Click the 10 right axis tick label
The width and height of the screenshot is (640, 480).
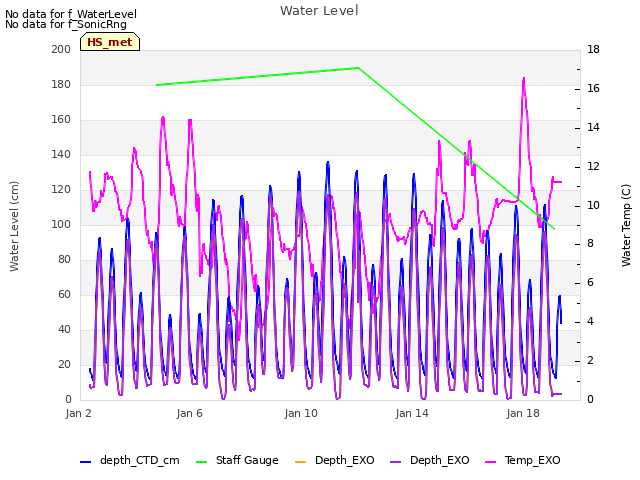(x=593, y=205)
